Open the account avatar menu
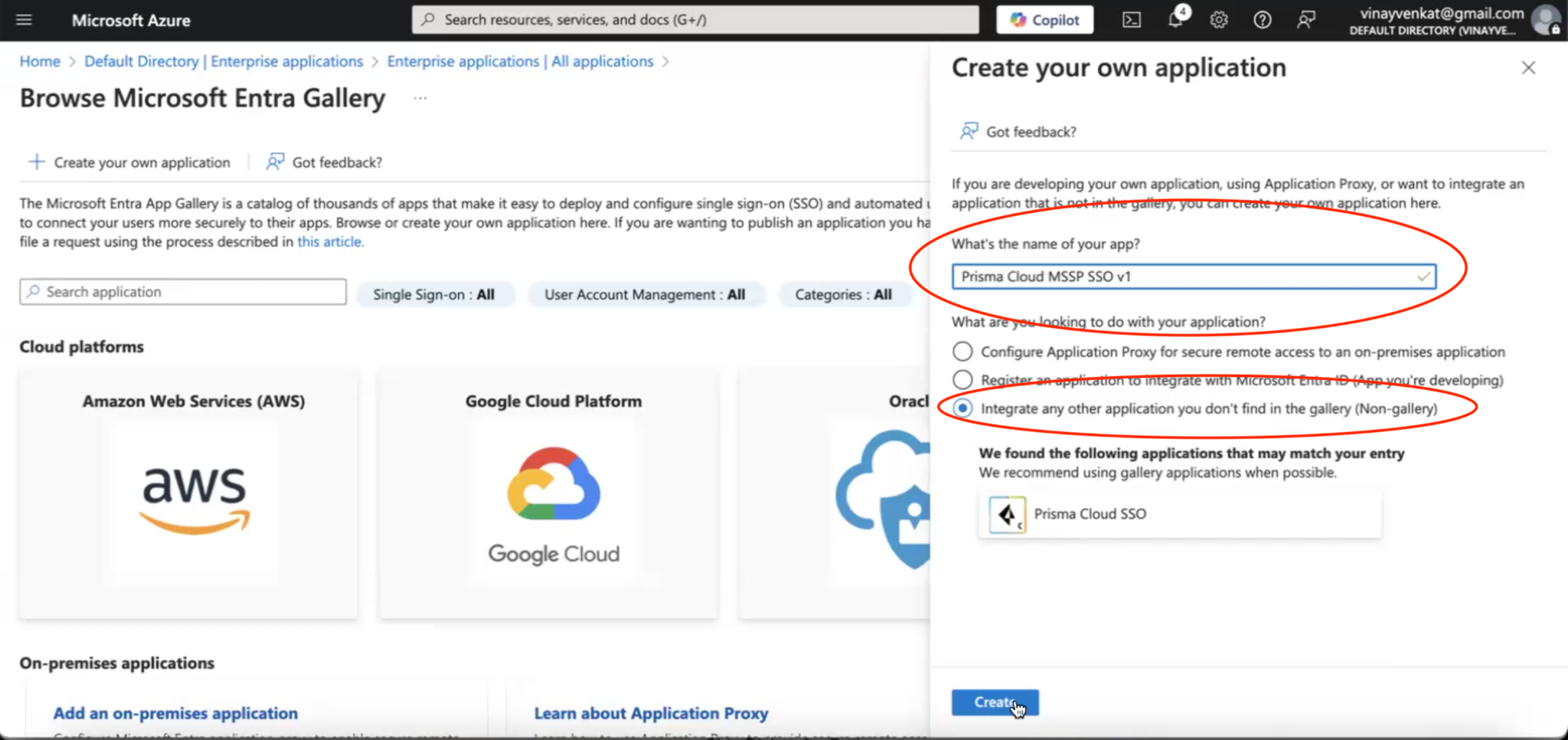This screenshot has height=740, width=1568. pos(1546,20)
